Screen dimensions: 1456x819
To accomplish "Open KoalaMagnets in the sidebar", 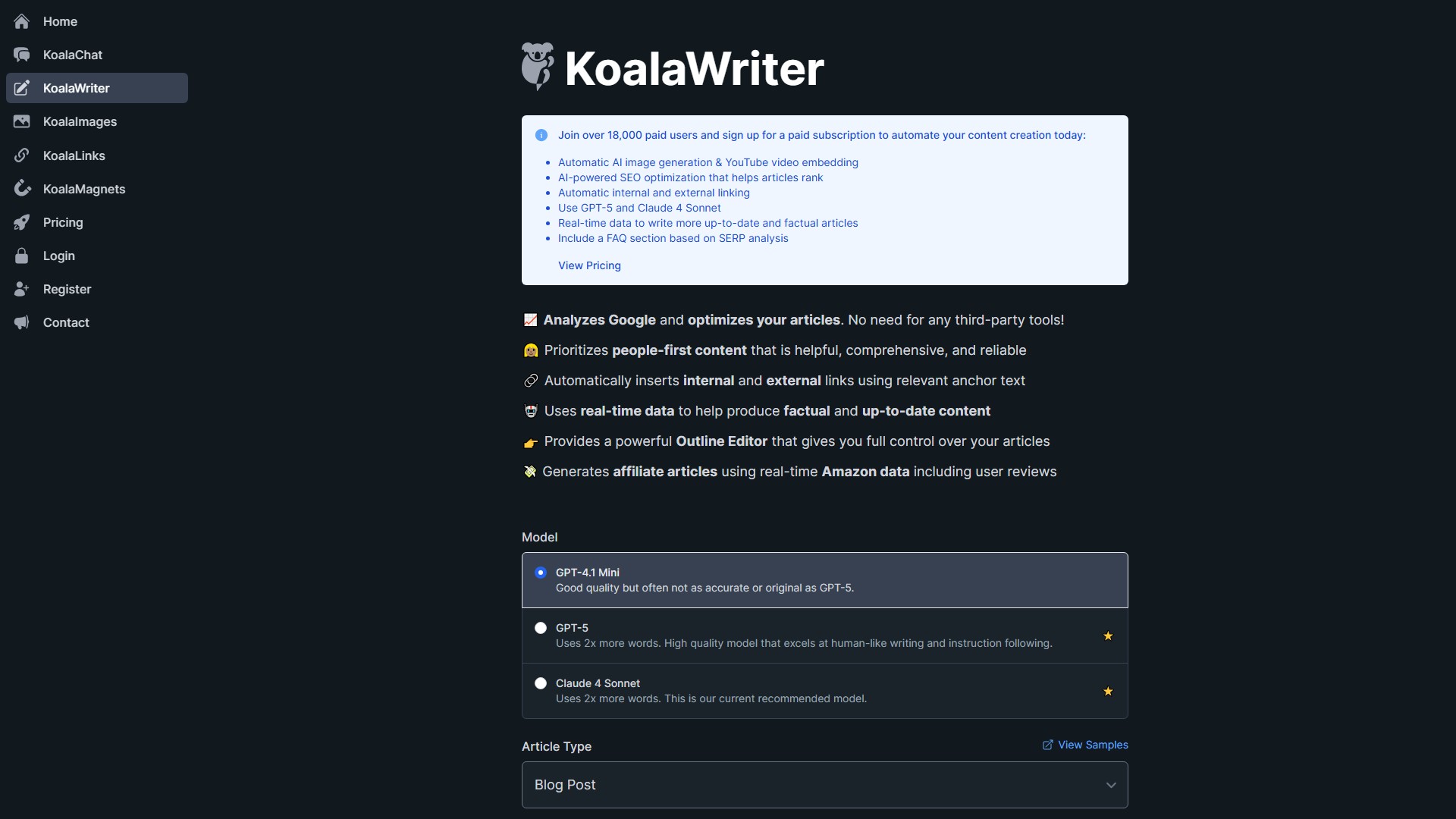I will click(x=22, y=189).
